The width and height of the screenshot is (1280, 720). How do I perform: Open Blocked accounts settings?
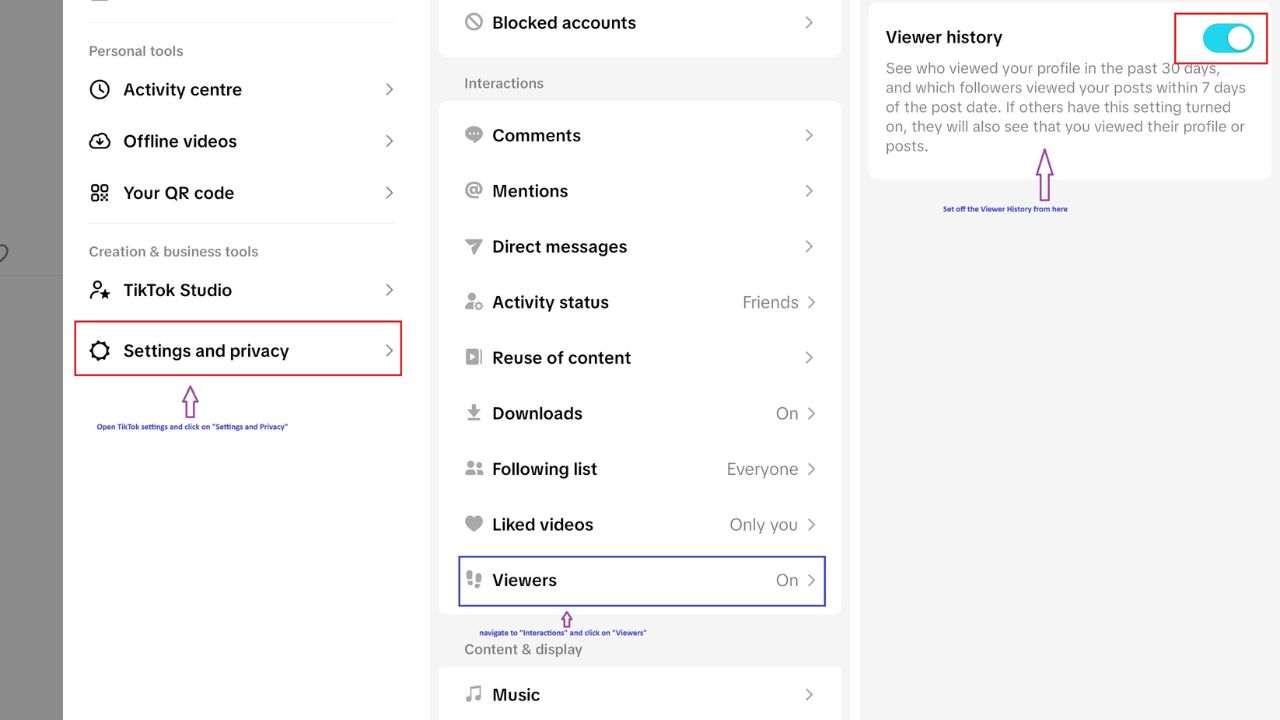click(640, 22)
